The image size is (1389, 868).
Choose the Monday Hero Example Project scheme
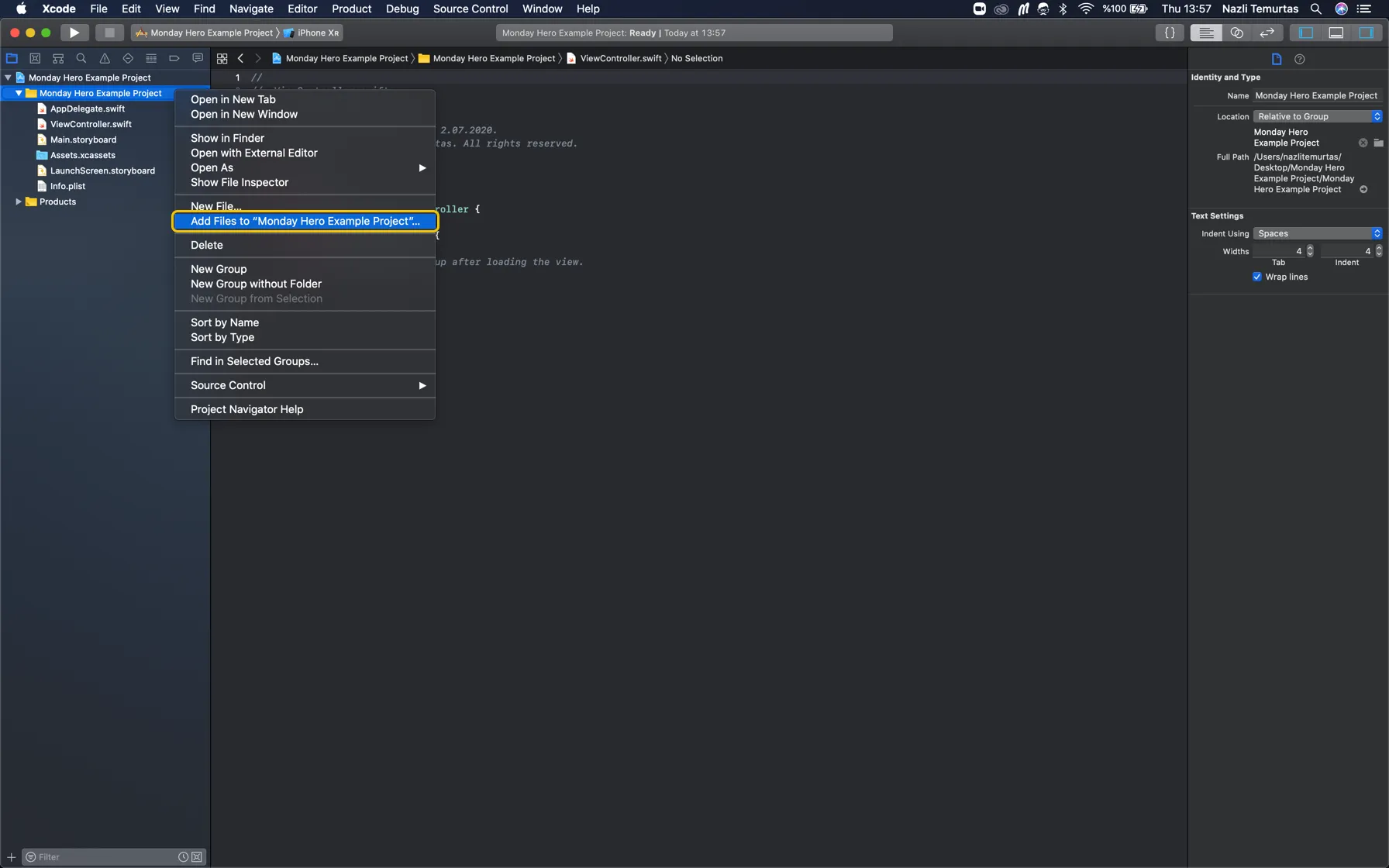point(205,33)
